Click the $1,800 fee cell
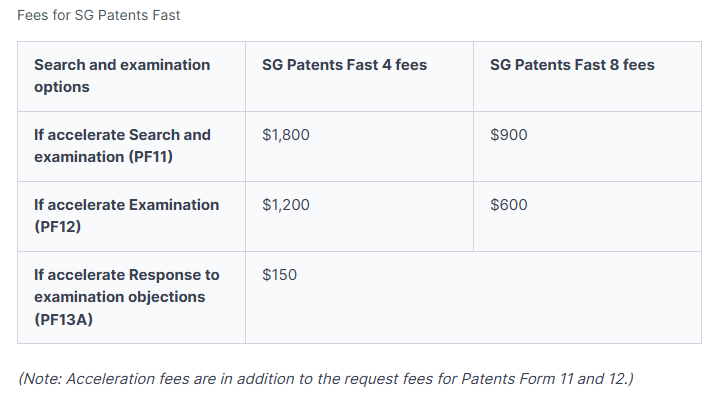Screen dimensions: 722x402 pos(286,135)
